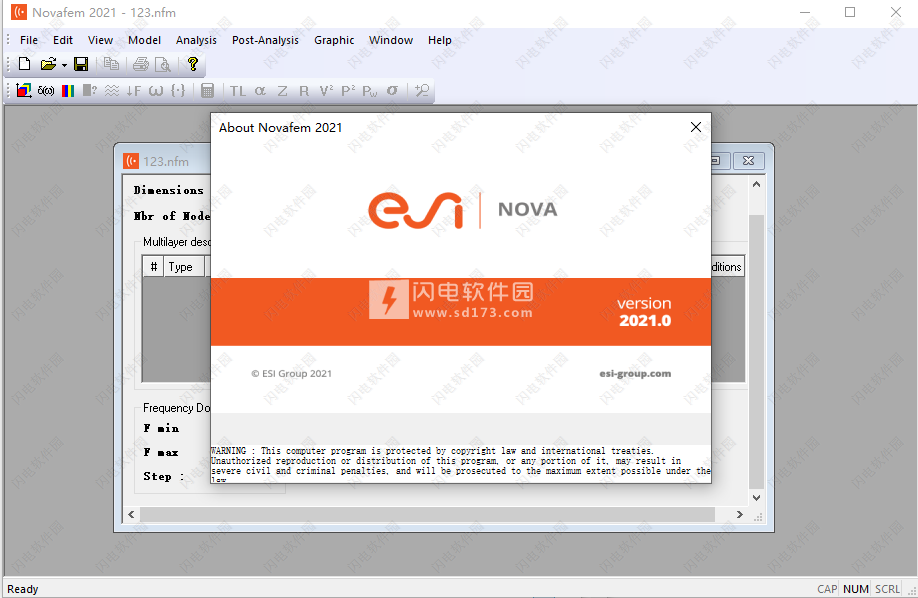Save the file with the floppy disk icon

coord(81,64)
